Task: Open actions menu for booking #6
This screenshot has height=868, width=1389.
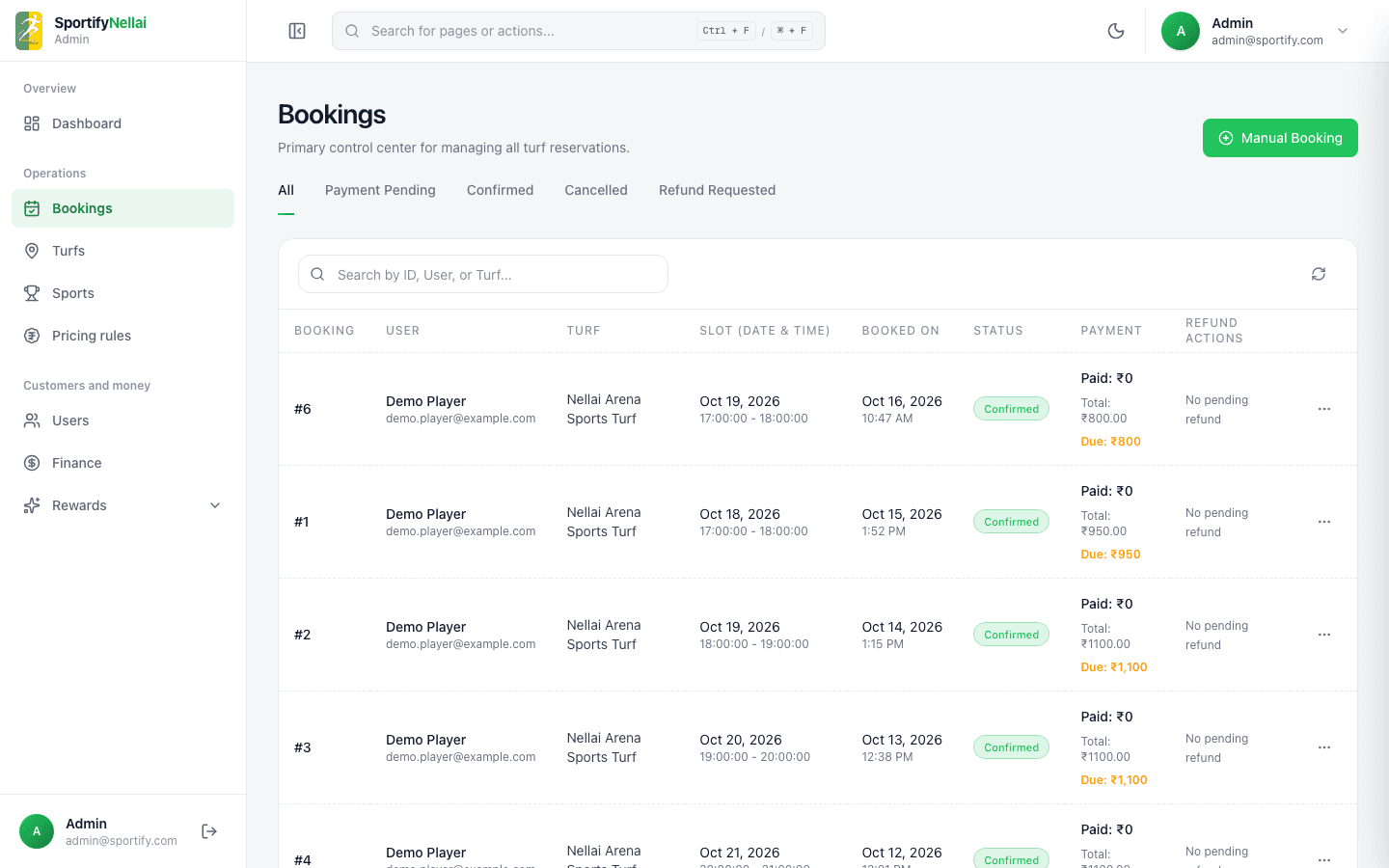Action: (x=1324, y=409)
